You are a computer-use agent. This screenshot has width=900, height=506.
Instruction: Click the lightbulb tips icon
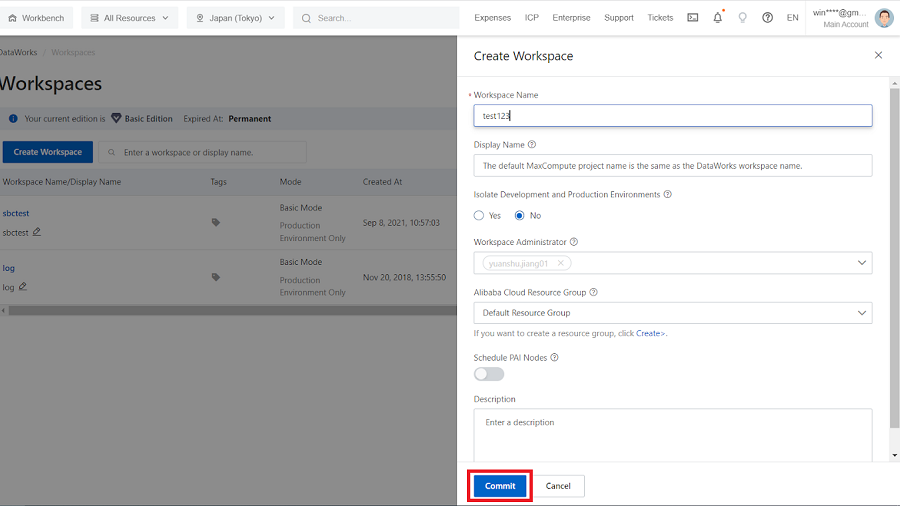(742, 18)
